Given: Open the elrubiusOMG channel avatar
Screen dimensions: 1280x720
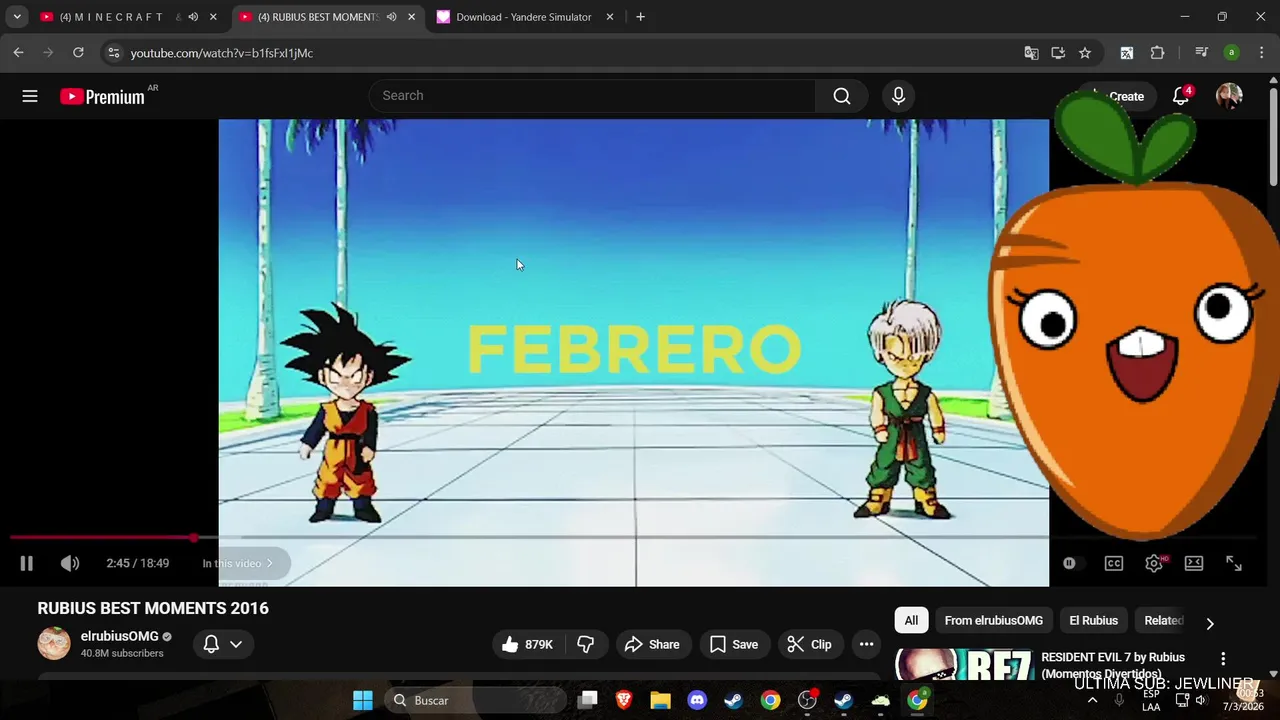Looking at the screenshot, I should point(54,644).
